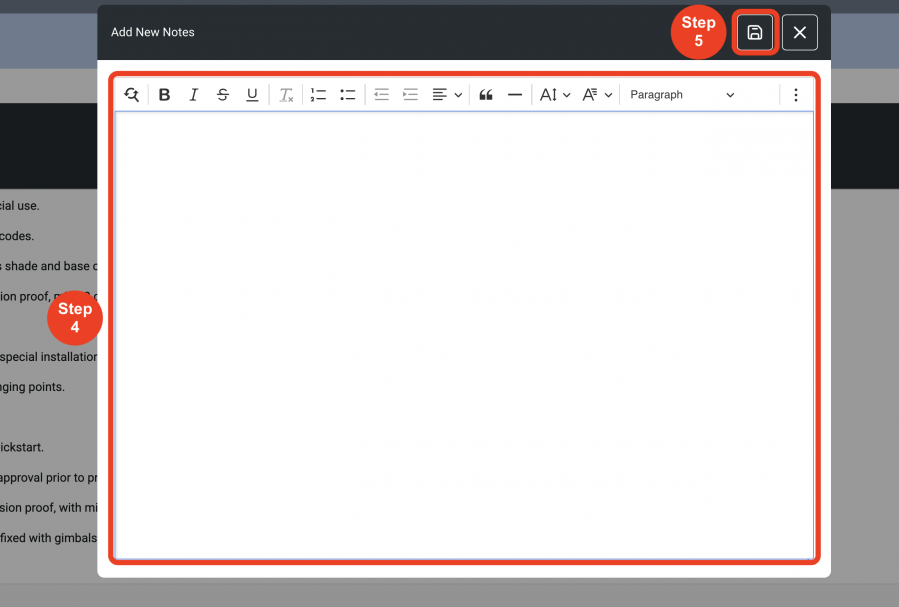Toggle bold formatting
Image resolution: width=899 pixels, height=607 pixels.
coord(165,95)
